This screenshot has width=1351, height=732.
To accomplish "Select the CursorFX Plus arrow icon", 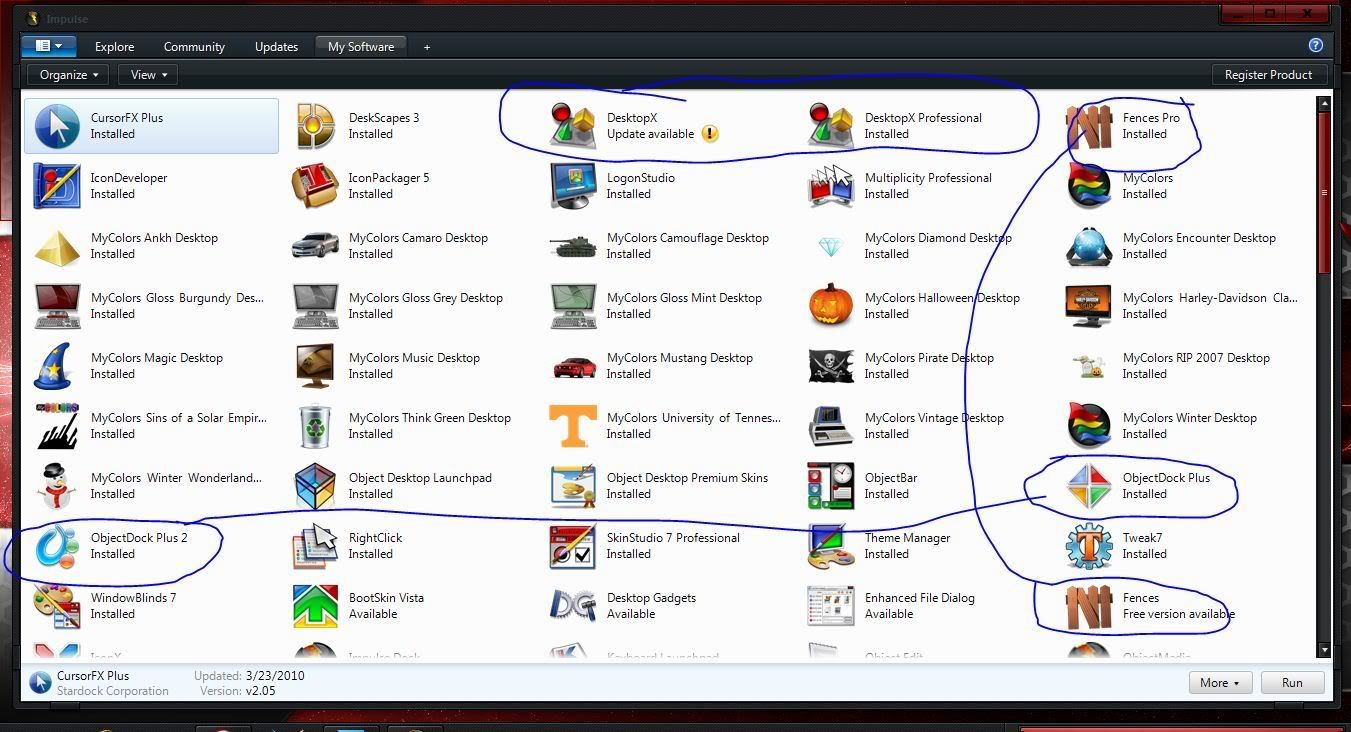I will pyautogui.click(x=57, y=126).
